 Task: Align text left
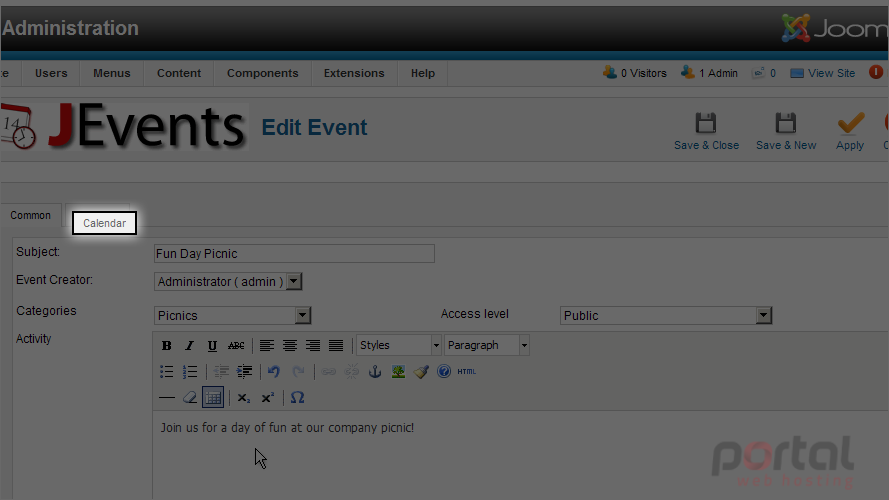click(266, 345)
